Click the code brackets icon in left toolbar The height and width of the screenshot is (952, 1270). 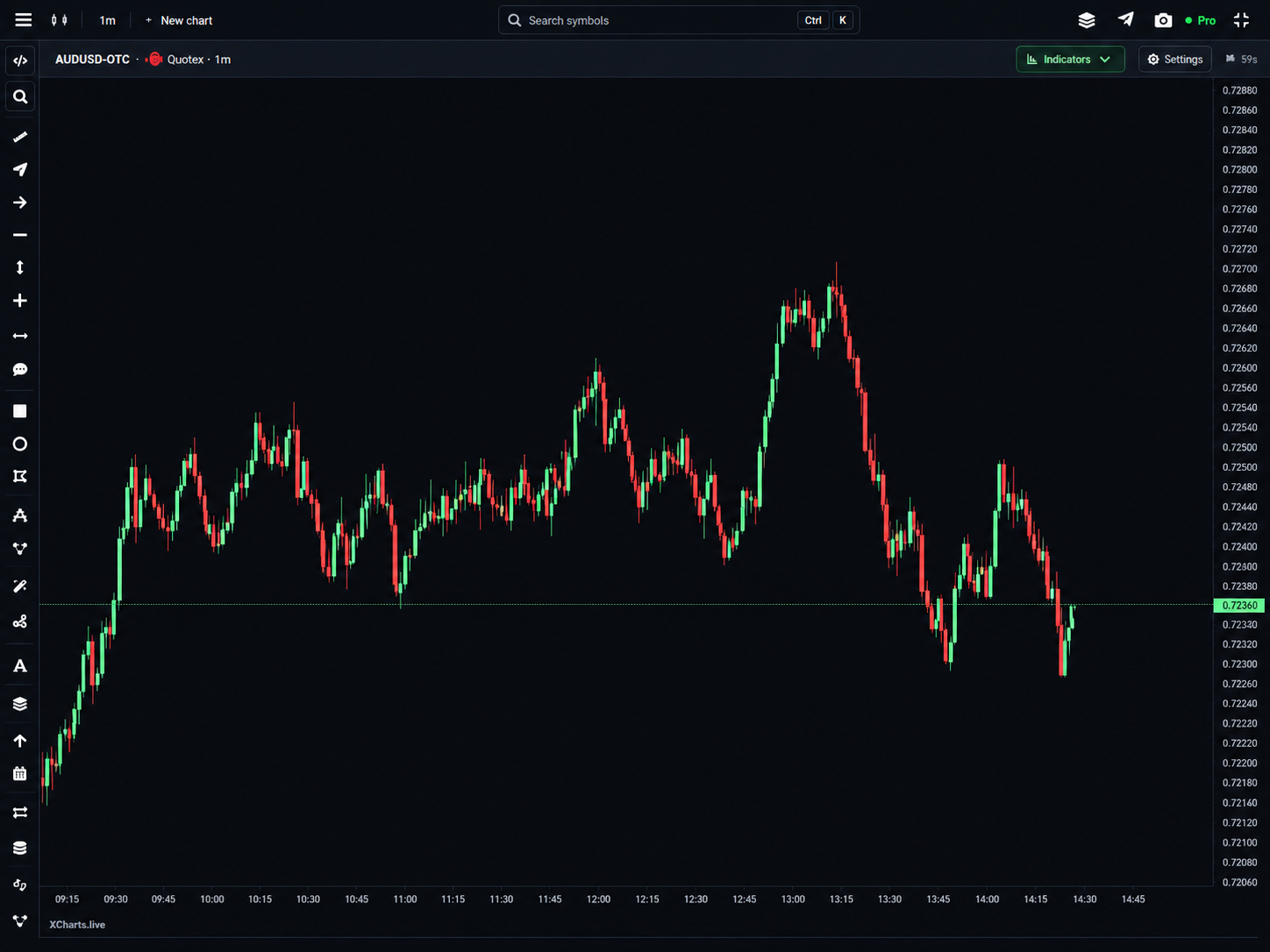tap(20, 60)
